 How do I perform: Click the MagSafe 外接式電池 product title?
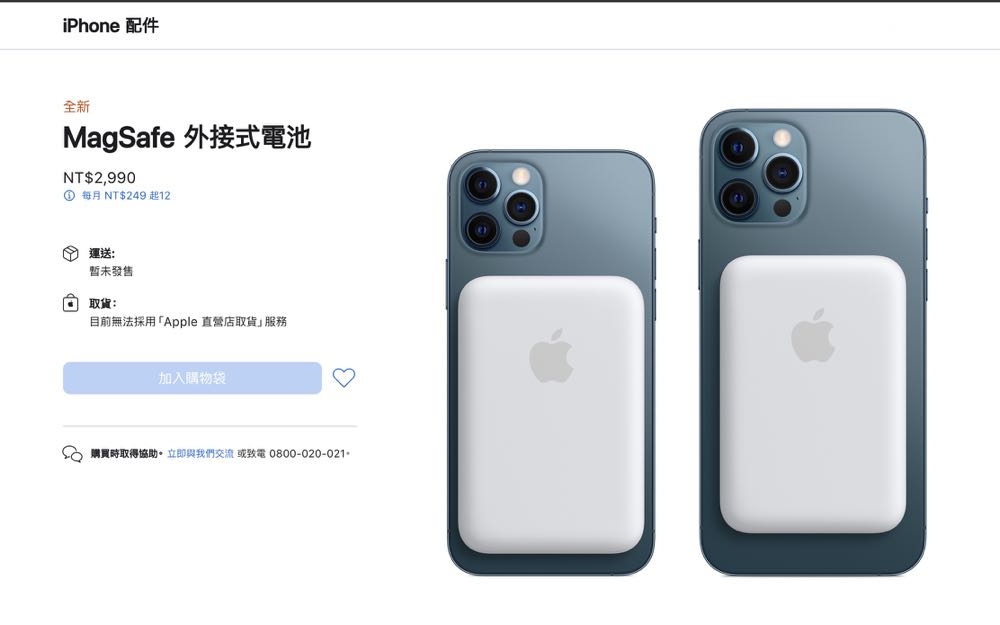(x=187, y=137)
